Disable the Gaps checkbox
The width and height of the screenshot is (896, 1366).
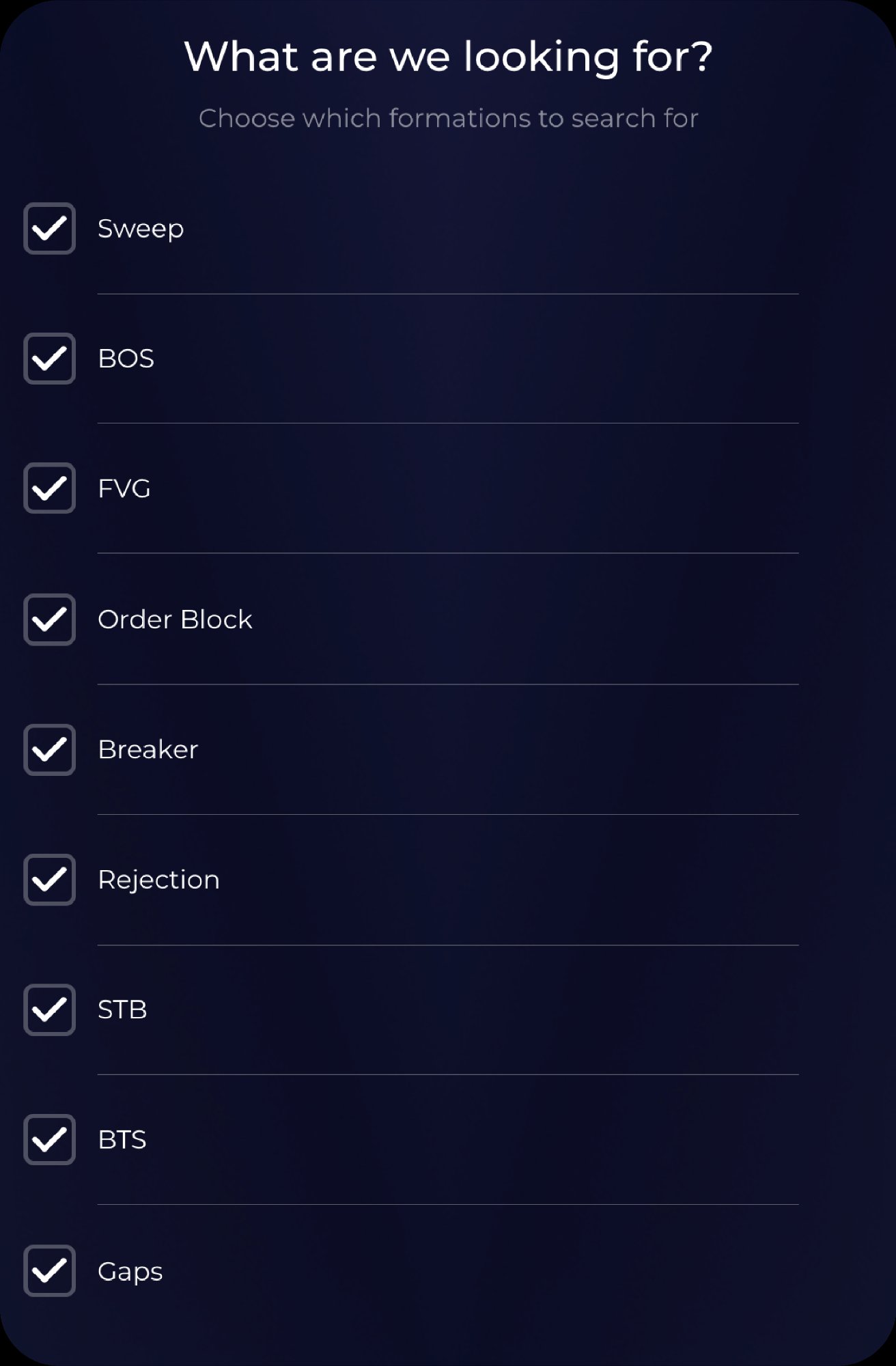pyautogui.click(x=49, y=1271)
